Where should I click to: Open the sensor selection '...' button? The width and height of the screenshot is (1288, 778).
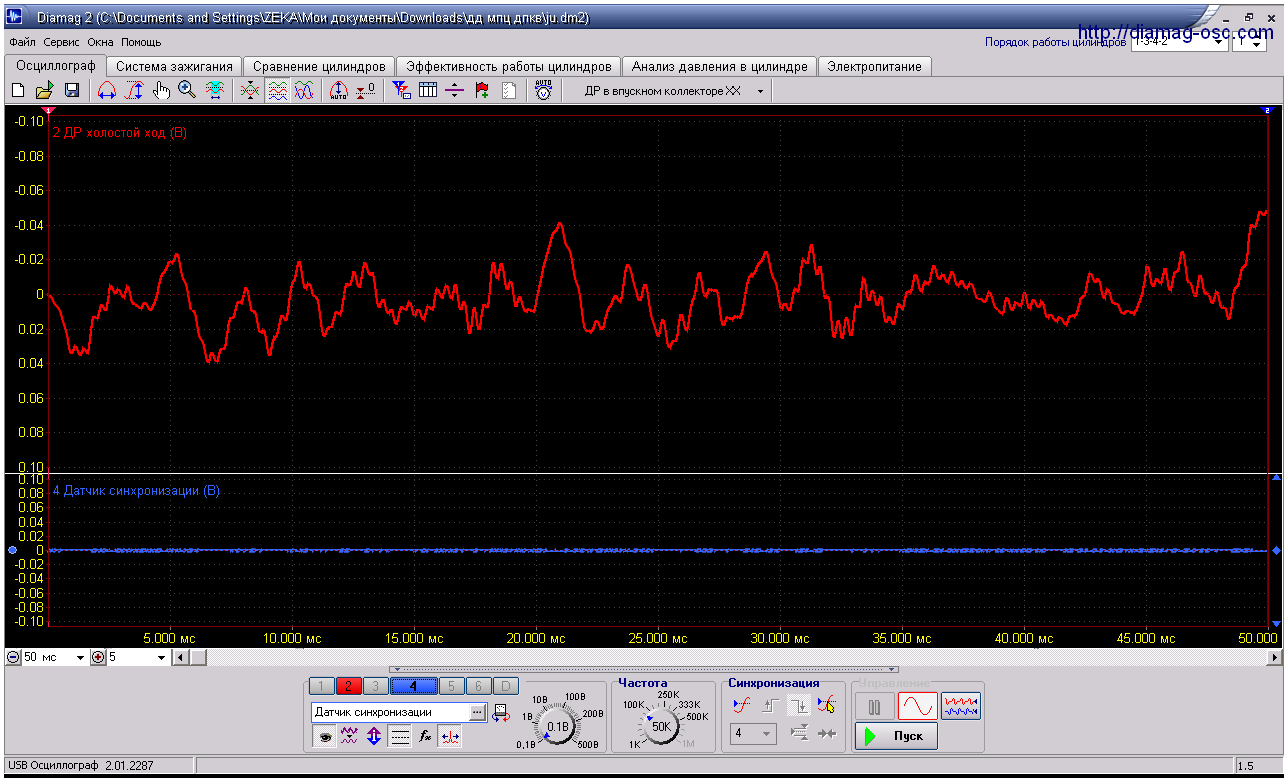[x=477, y=712]
